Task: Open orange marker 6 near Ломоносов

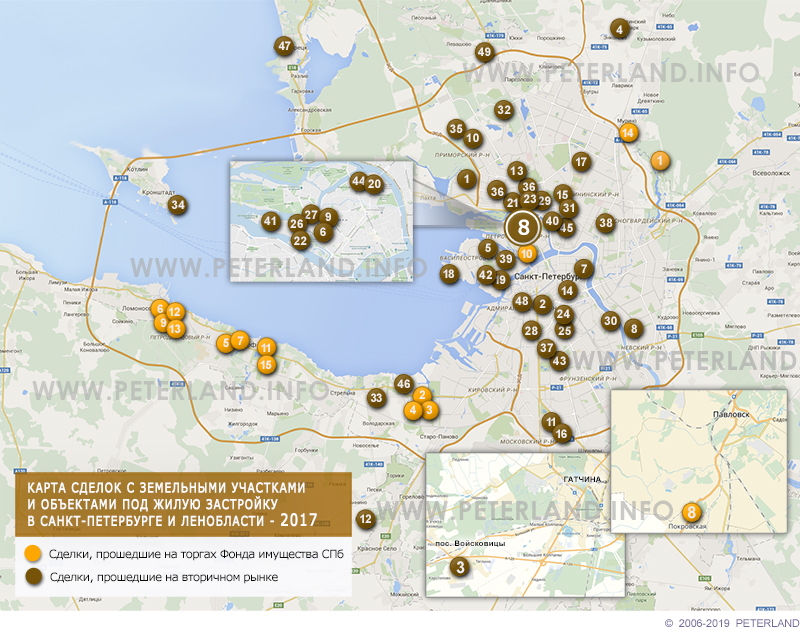Action: [160, 308]
